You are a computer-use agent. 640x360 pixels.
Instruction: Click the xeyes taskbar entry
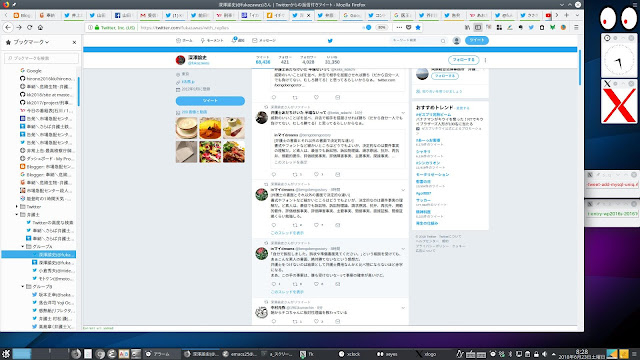388,354
